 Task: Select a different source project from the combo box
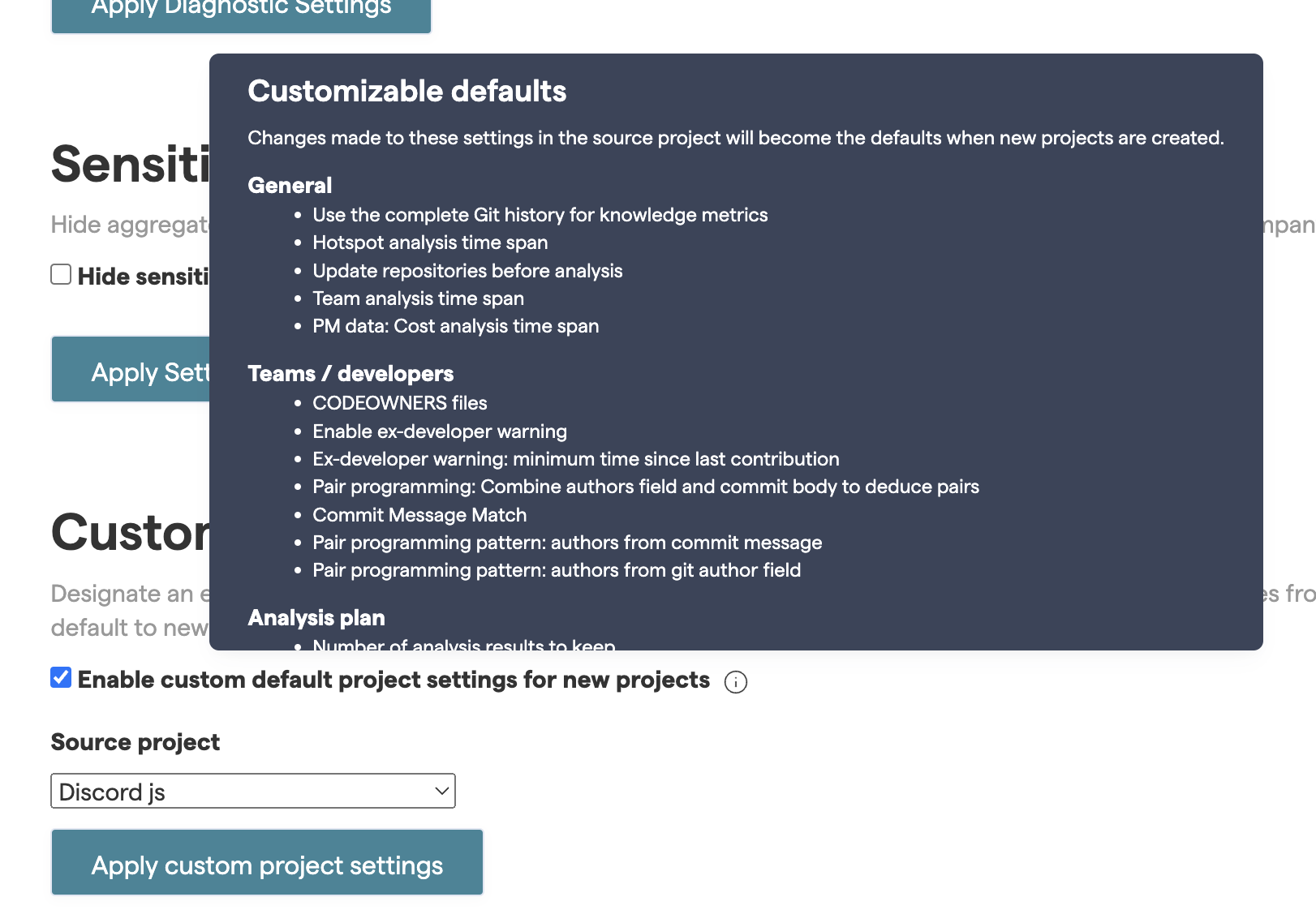pos(252,791)
